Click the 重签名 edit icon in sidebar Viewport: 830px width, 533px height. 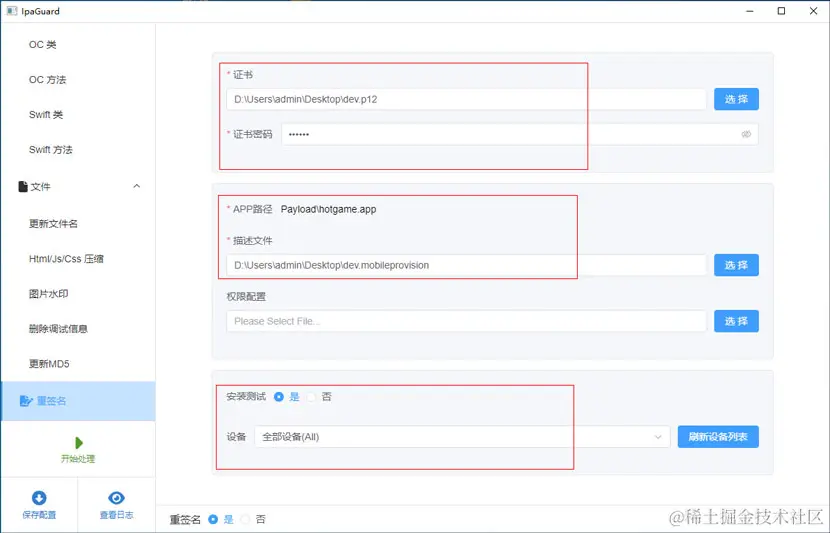click(x=26, y=401)
